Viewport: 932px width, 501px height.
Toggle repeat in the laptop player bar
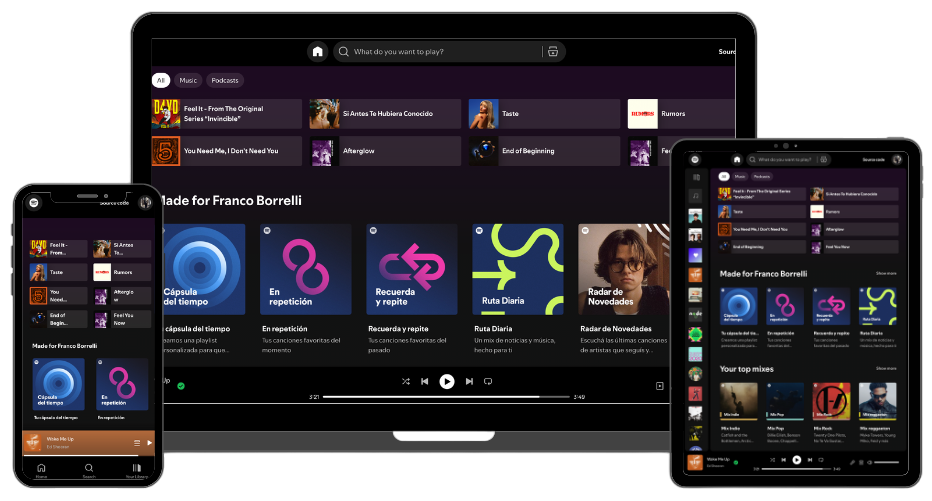(x=488, y=382)
